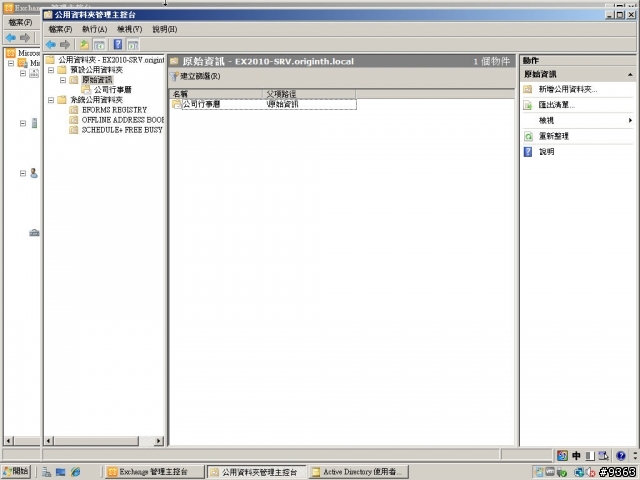The width and height of the screenshot is (640, 480).
Task: Click 重新整理 in the actions pane
Action: 553,136
